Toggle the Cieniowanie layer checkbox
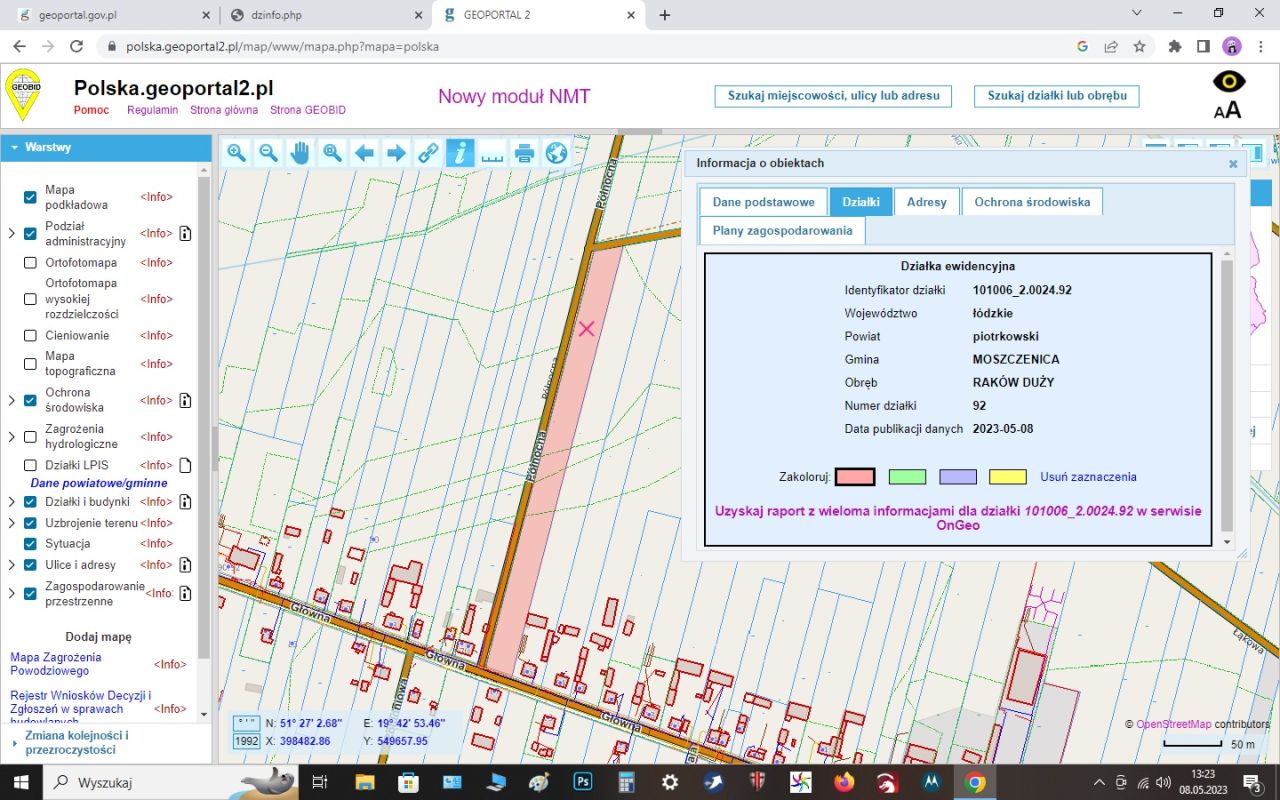Viewport: 1280px width, 800px height. coord(30,336)
